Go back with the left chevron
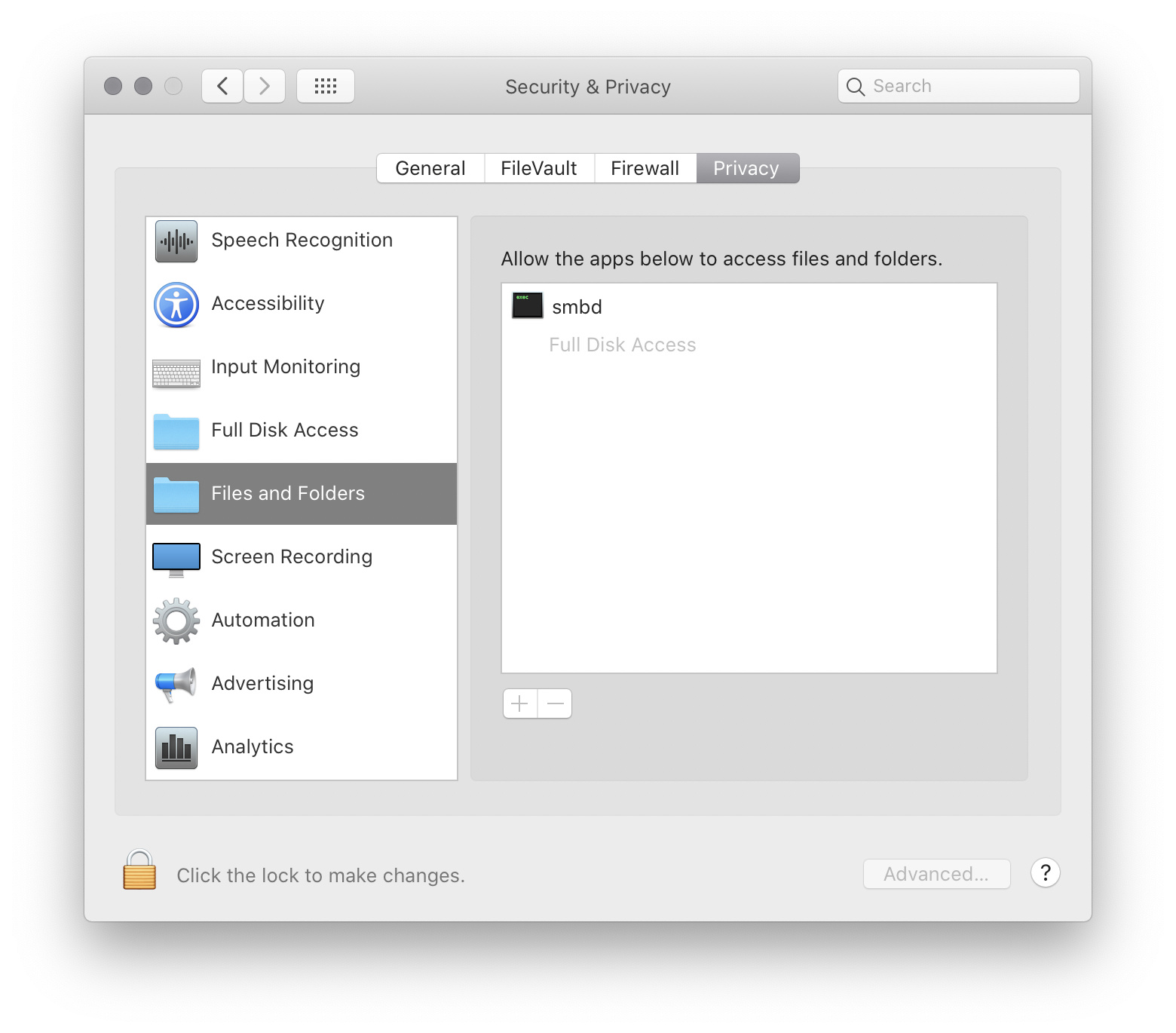1176x1033 pixels. [222, 86]
